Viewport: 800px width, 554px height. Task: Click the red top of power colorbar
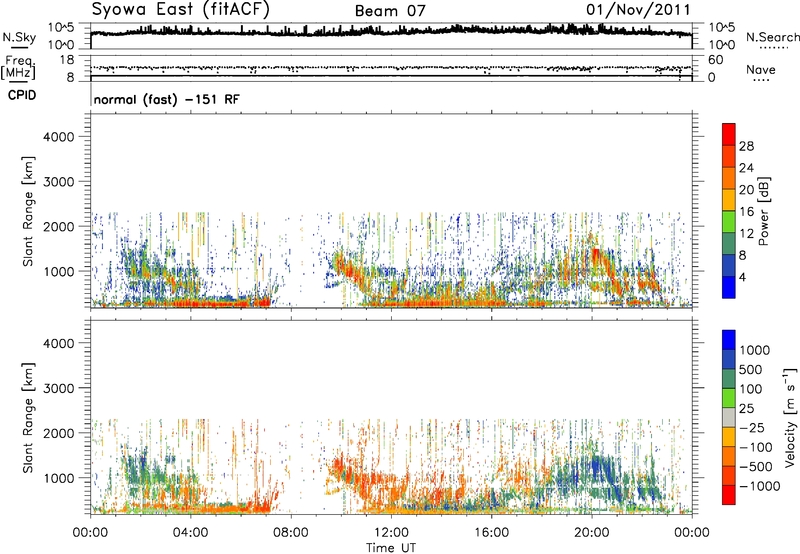tap(729, 134)
